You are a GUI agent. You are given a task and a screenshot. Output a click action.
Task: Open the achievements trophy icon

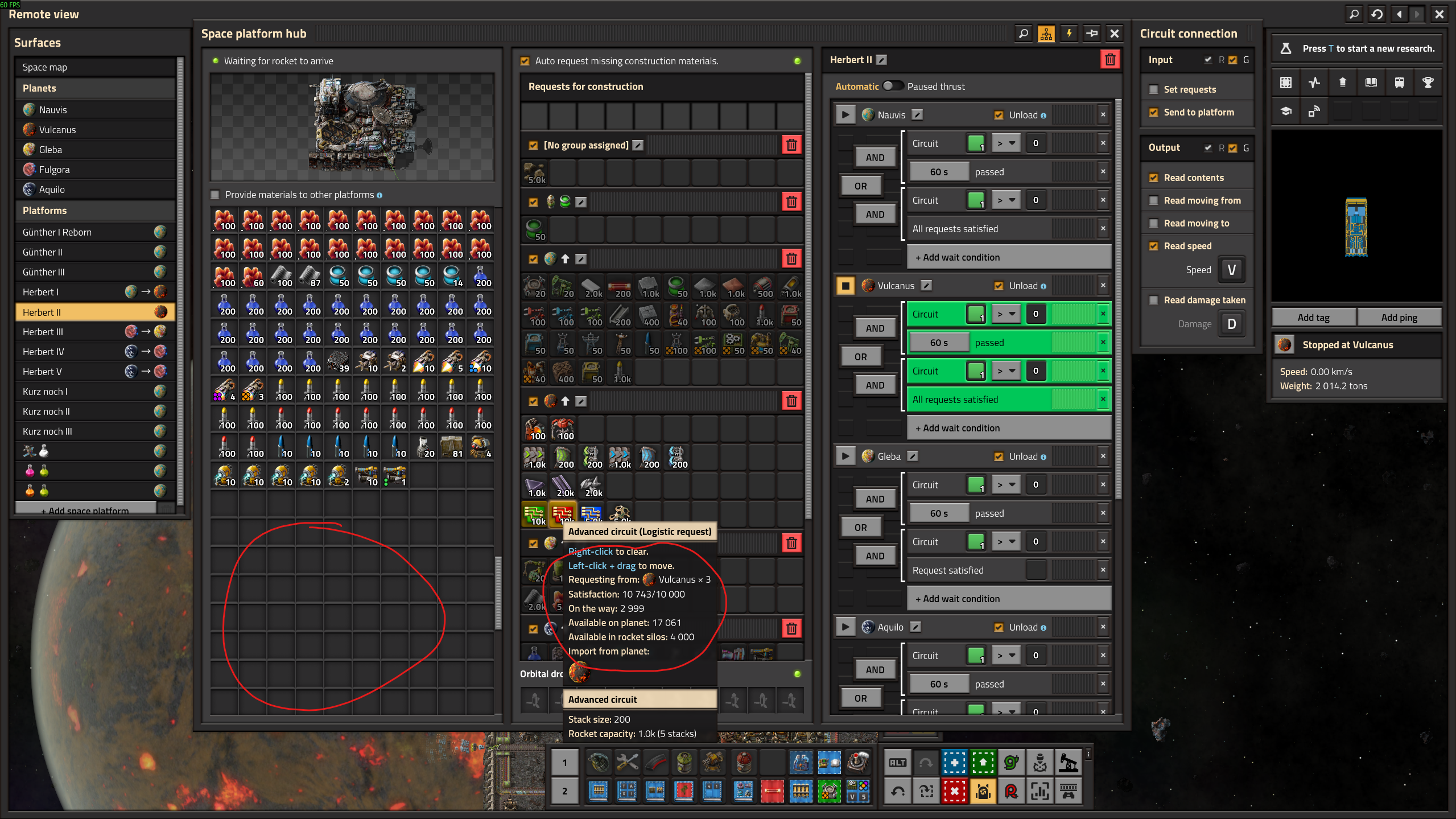tap(1428, 83)
